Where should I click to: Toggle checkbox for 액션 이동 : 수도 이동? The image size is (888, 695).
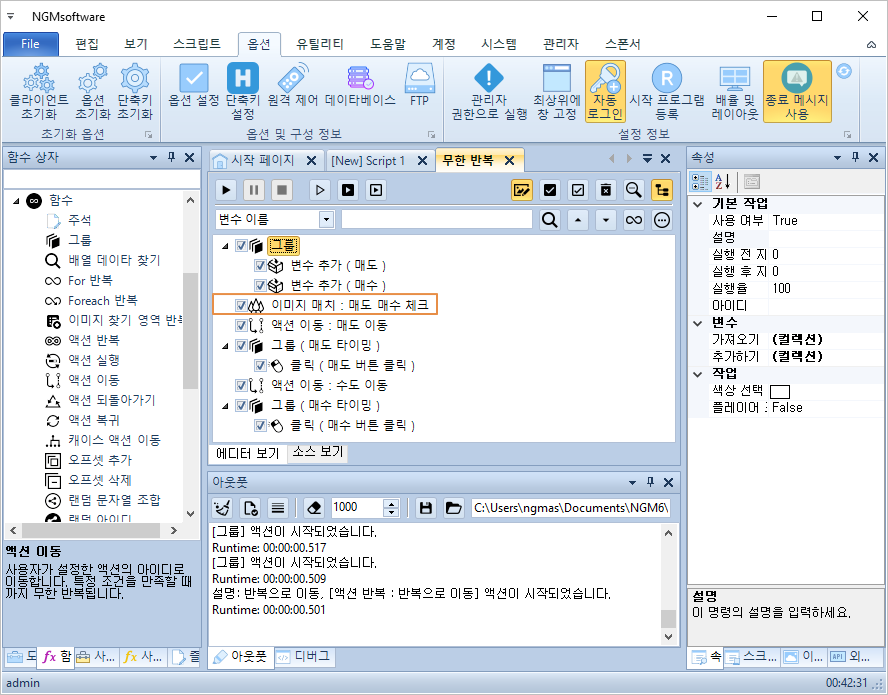[241, 386]
